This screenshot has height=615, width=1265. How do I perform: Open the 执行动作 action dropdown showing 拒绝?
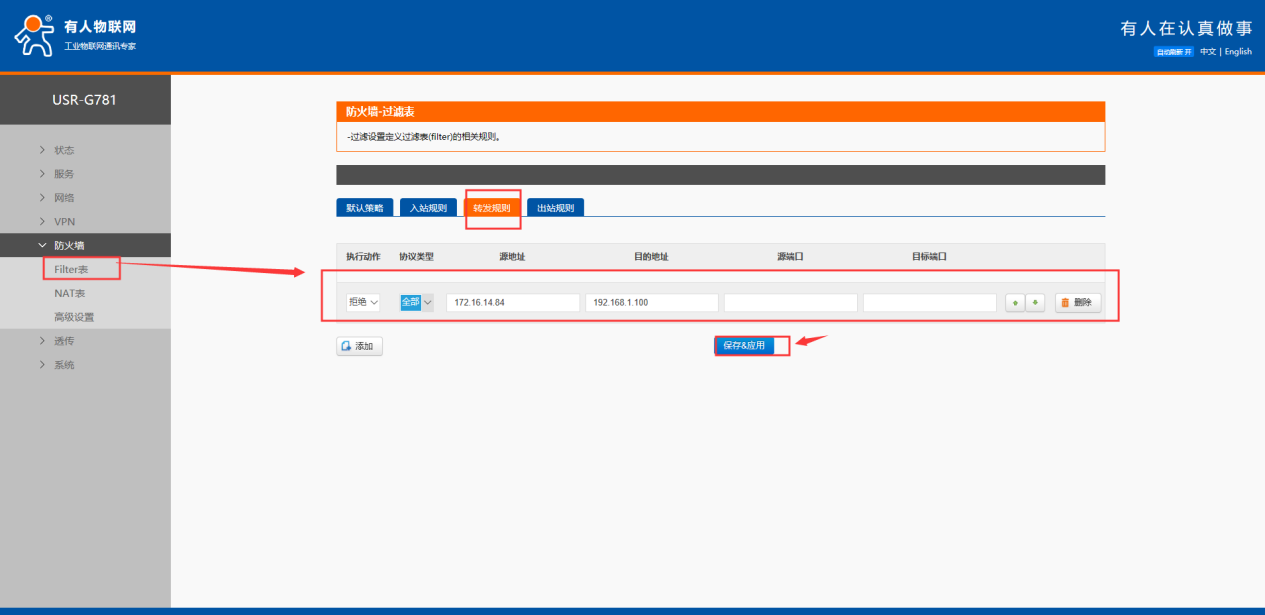pyautogui.click(x=363, y=303)
